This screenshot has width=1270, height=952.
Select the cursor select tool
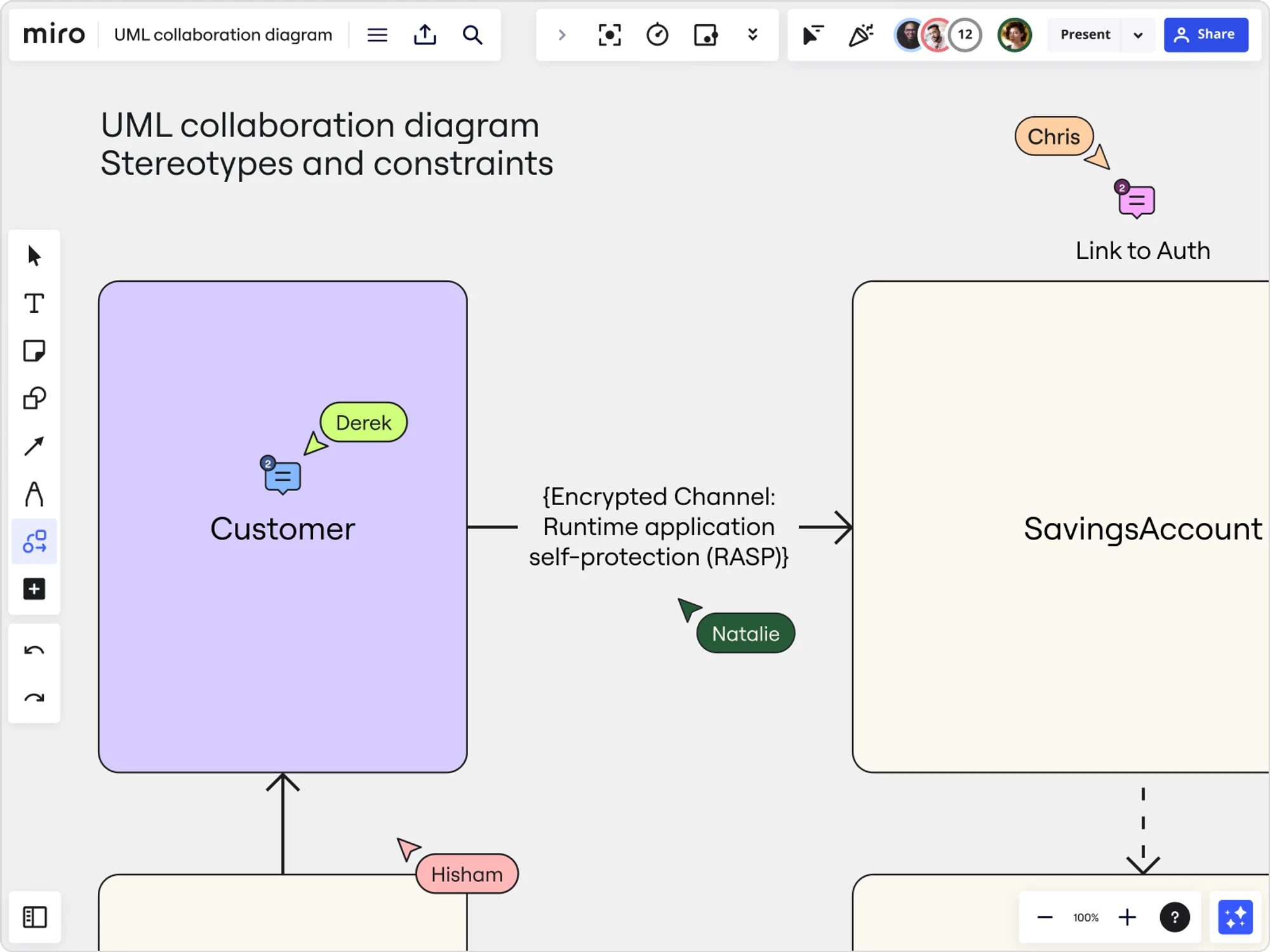pos(34,256)
